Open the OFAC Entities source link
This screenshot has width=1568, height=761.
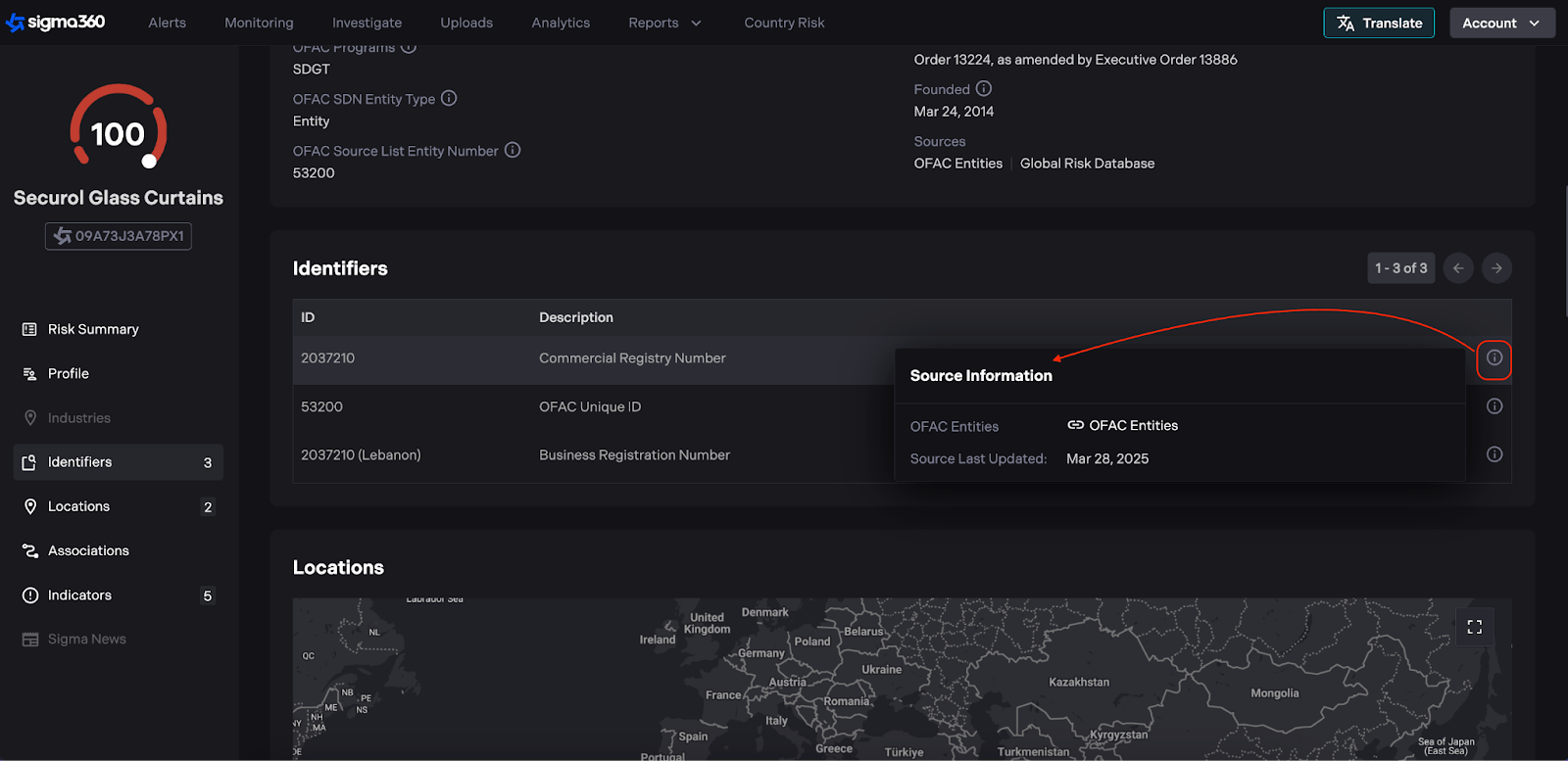1123,425
